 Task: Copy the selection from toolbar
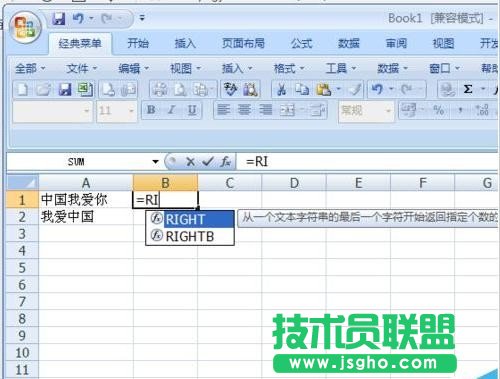[302, 89]
